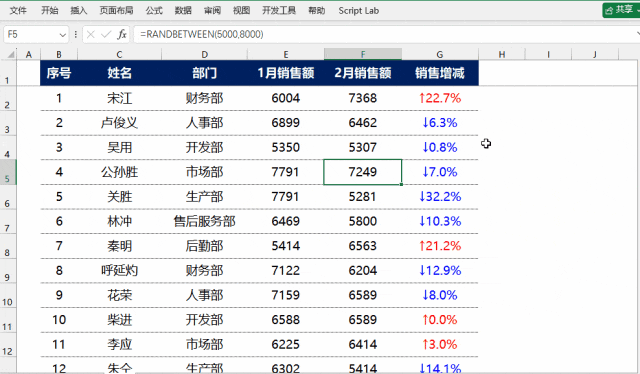The height and width of the screenshot is (374, 640).
Task: Click inside the formula bar RANDBETWEEN text
Action: [x=202, y=34]
